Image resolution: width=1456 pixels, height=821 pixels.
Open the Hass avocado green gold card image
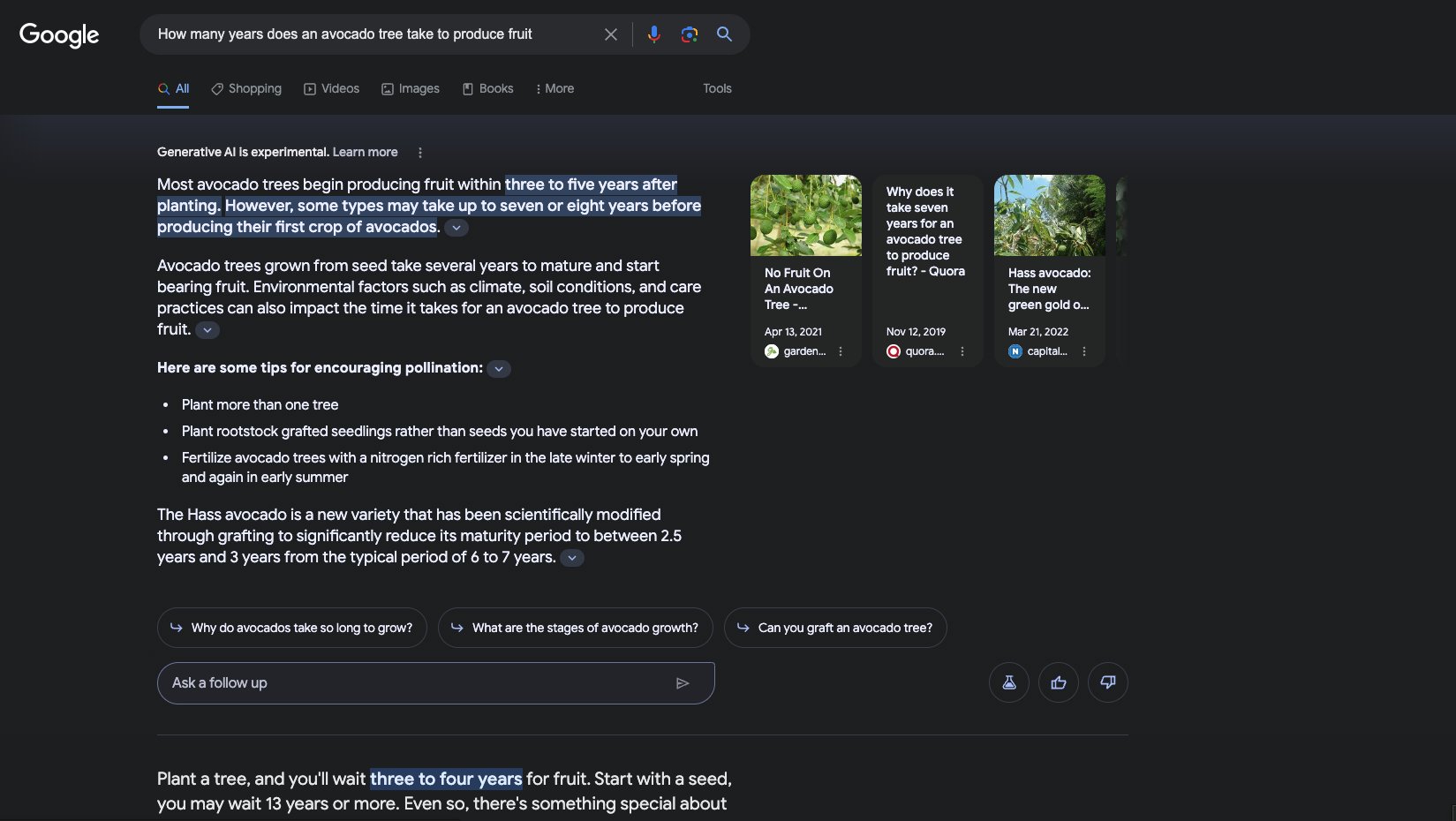1050,215
